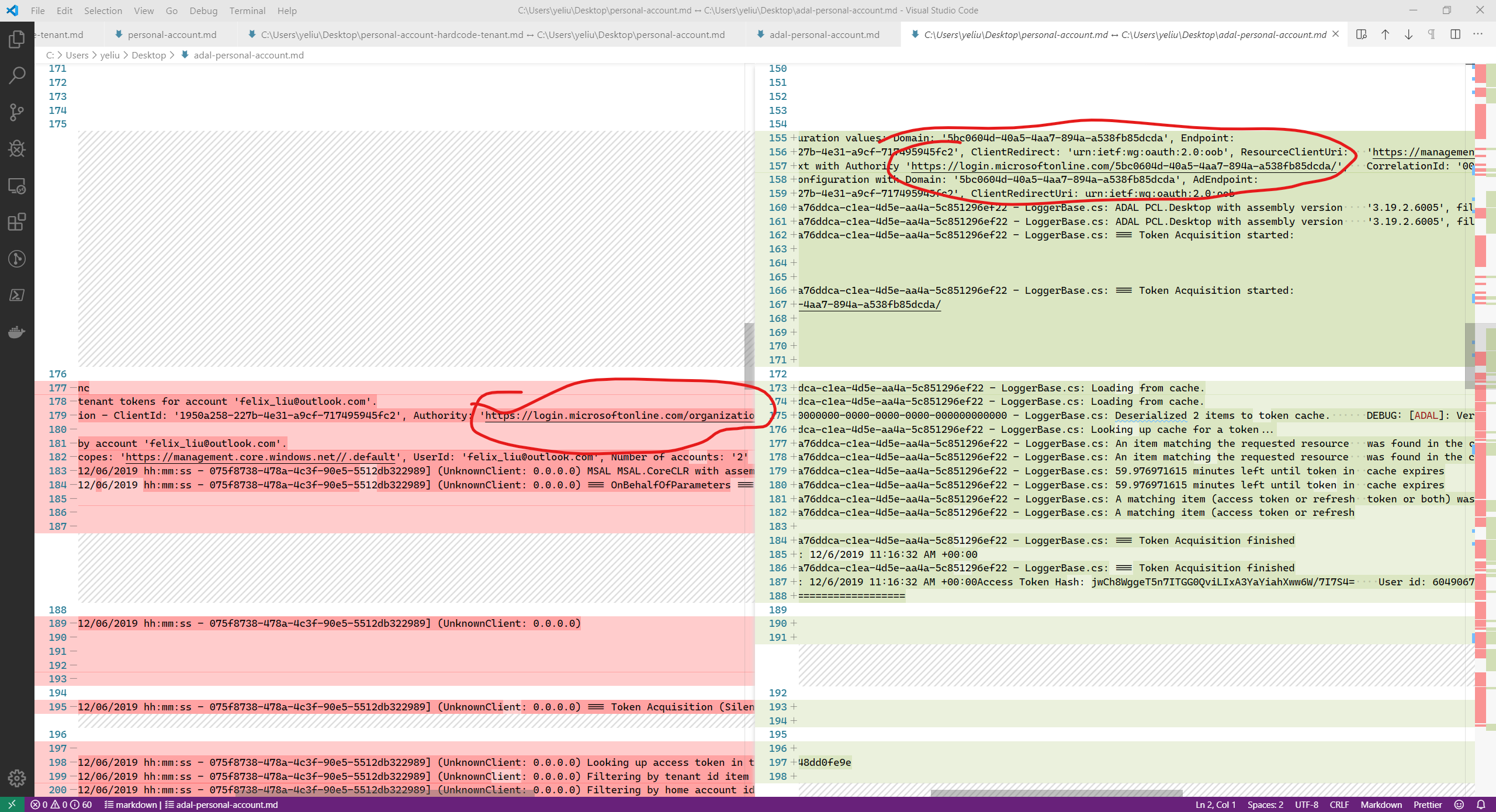This screenshot has height=812, width=1496.
Task: Open the Debug view (bug icon)
Action: 17,148
